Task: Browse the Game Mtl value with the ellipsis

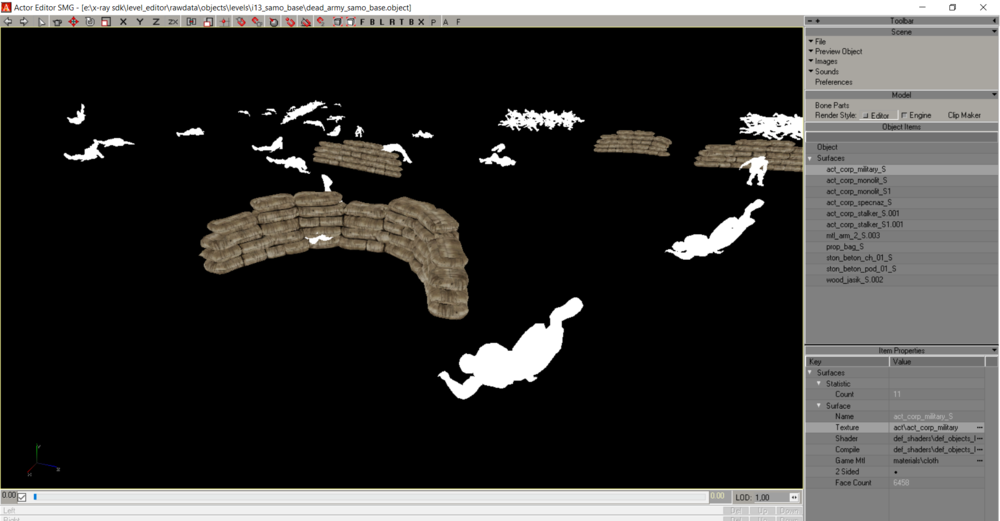Action: pyautogui.click(x=980, y=460)
